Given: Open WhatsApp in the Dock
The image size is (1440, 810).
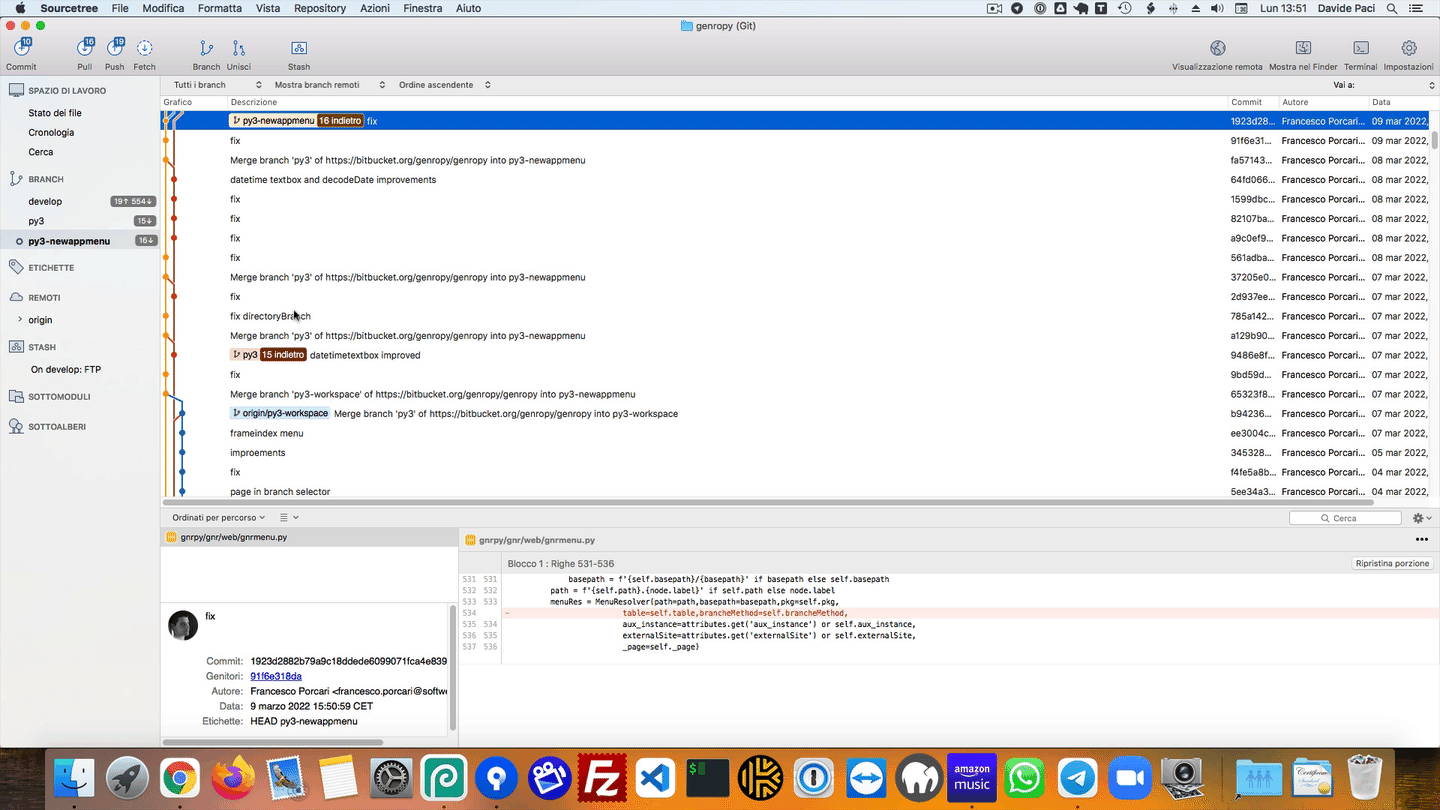Looking at the screenshot, I should tap(1024, 778).
